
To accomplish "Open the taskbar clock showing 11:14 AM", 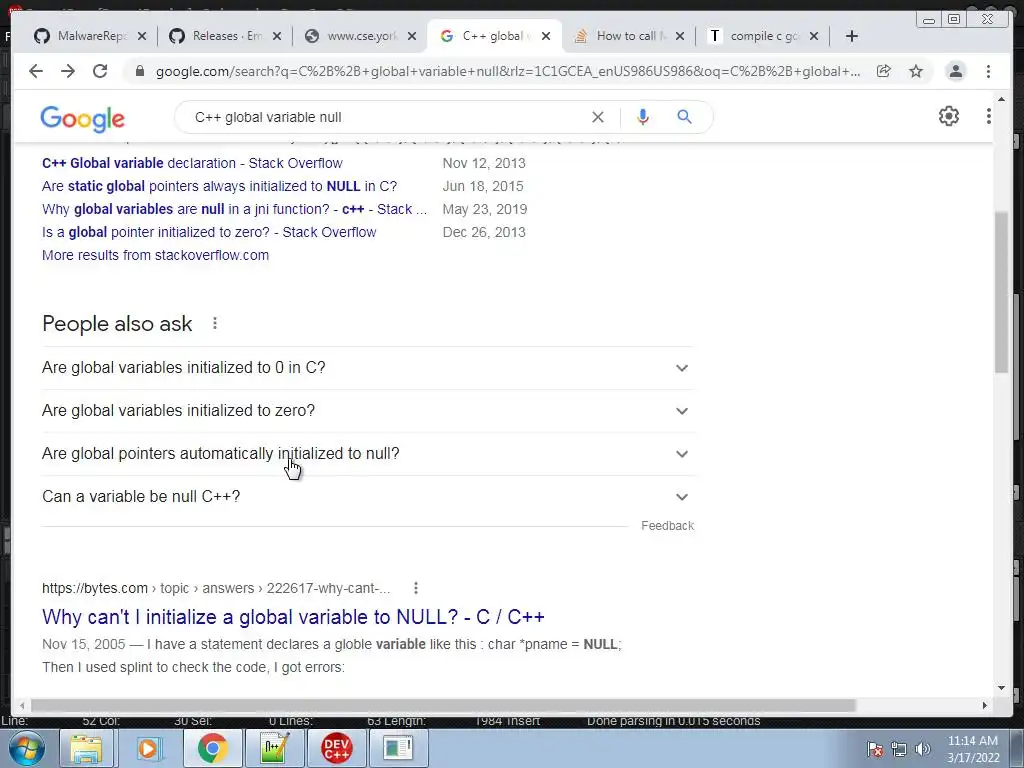I will (973, 749).
